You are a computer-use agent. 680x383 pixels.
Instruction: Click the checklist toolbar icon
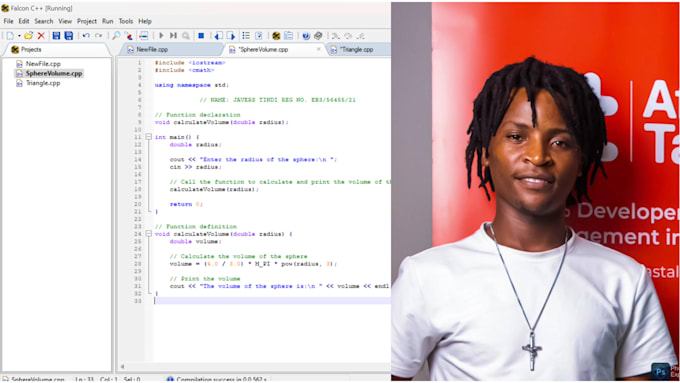pos(258,36)
